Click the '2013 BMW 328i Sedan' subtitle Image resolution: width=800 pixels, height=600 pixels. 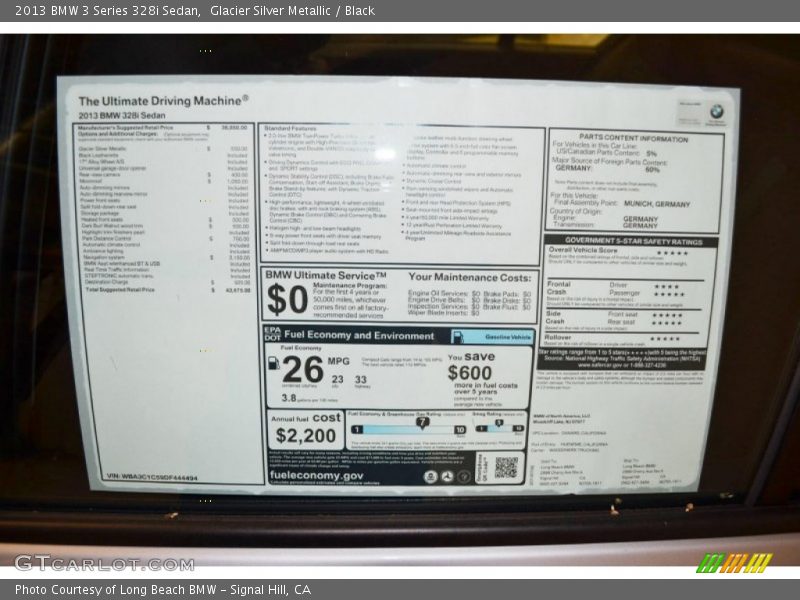pos(122,115)
